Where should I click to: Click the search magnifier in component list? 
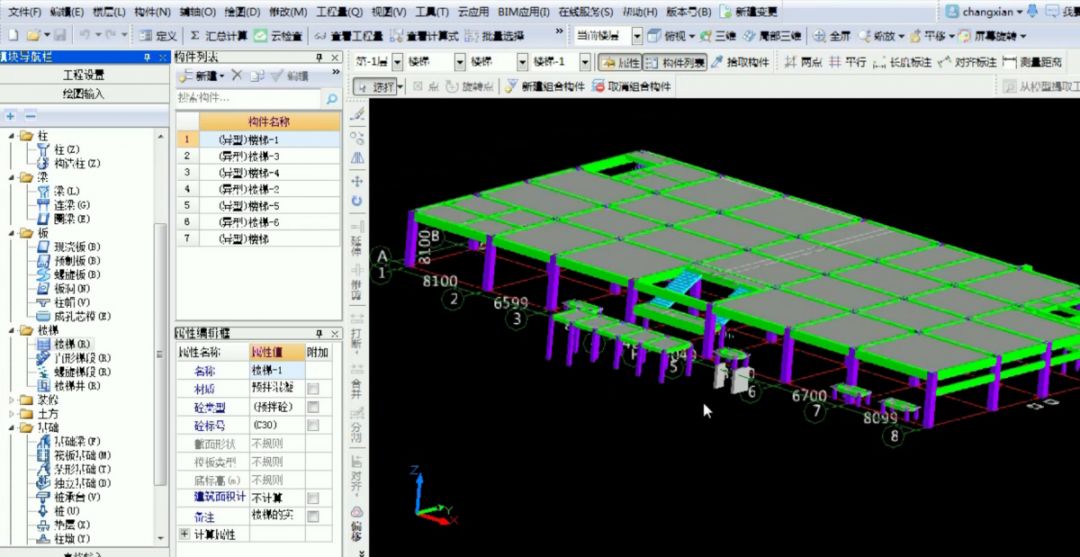coord(331,99)
